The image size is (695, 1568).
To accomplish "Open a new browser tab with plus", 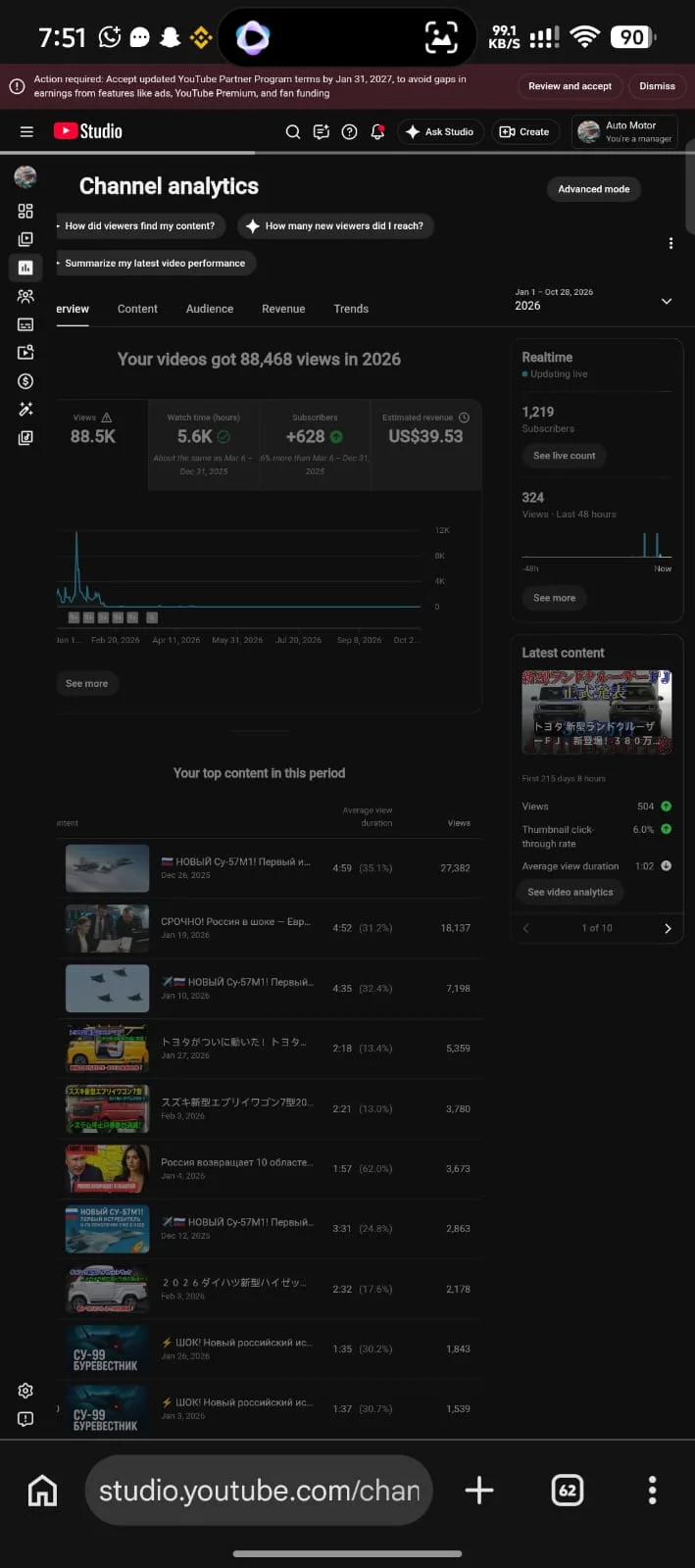I will click(x=479, y=1491).
